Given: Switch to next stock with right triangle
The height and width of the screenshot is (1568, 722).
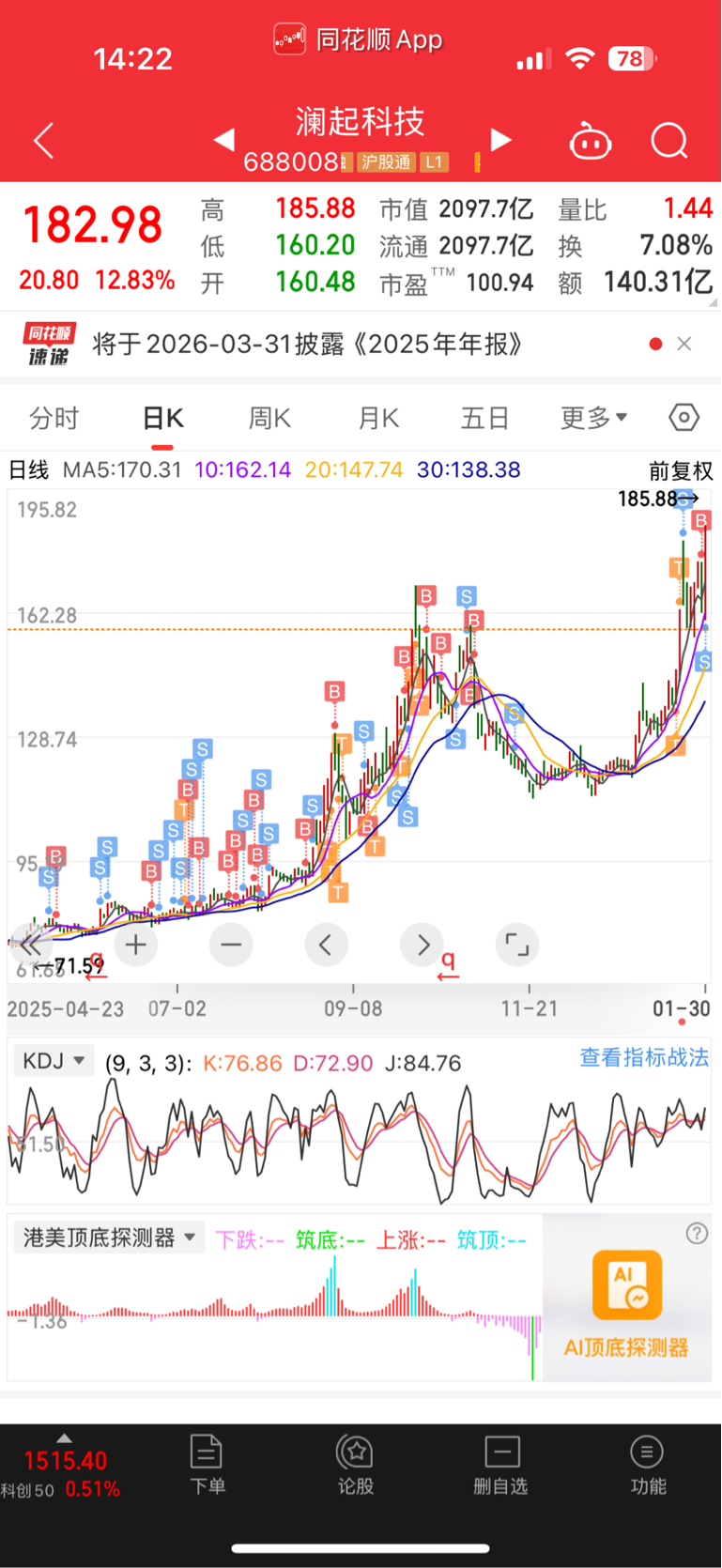Looking at the screenshot, I should [x=501, y=141].
